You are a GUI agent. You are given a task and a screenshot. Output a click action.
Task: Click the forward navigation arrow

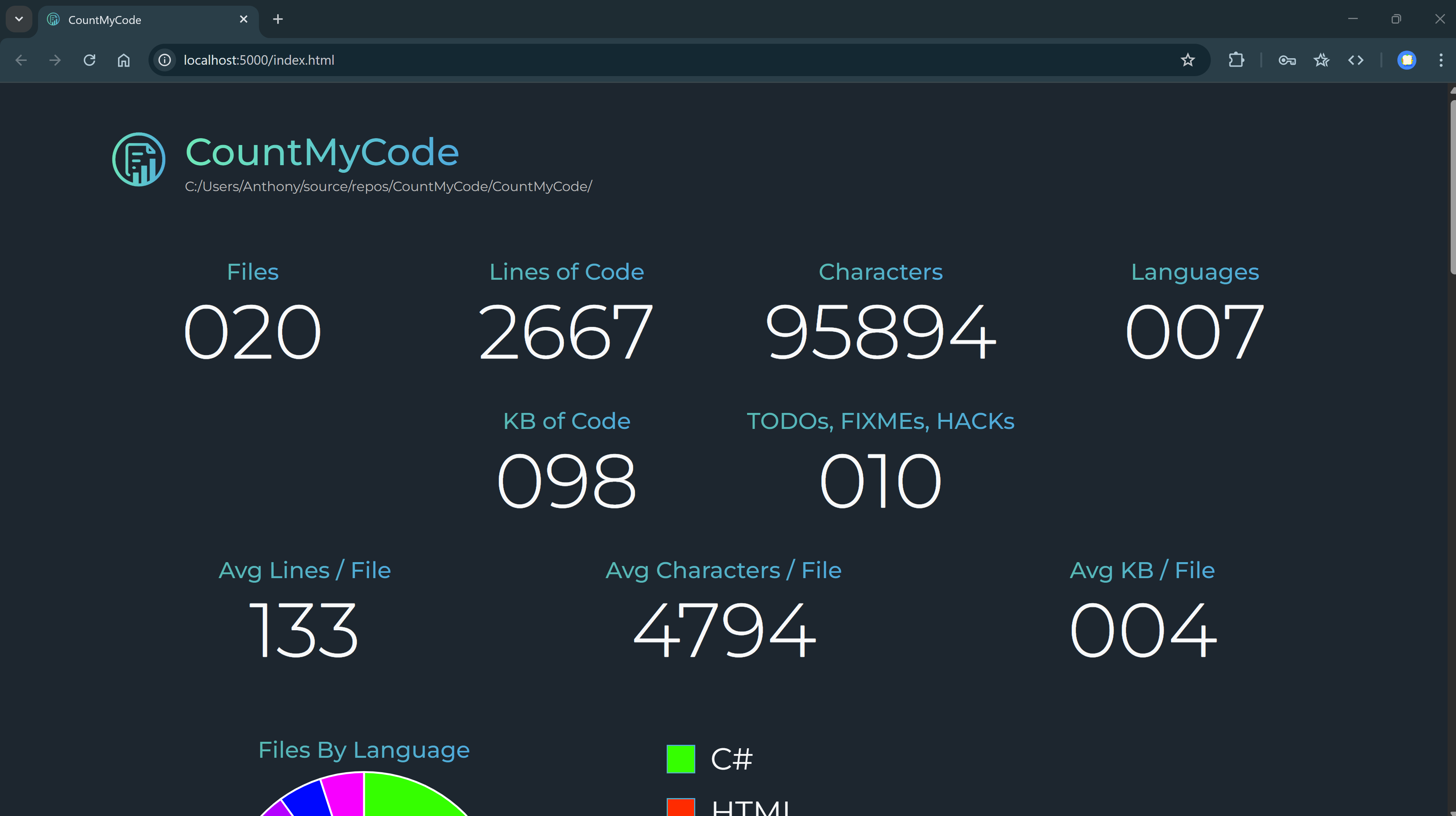[55, 60]
